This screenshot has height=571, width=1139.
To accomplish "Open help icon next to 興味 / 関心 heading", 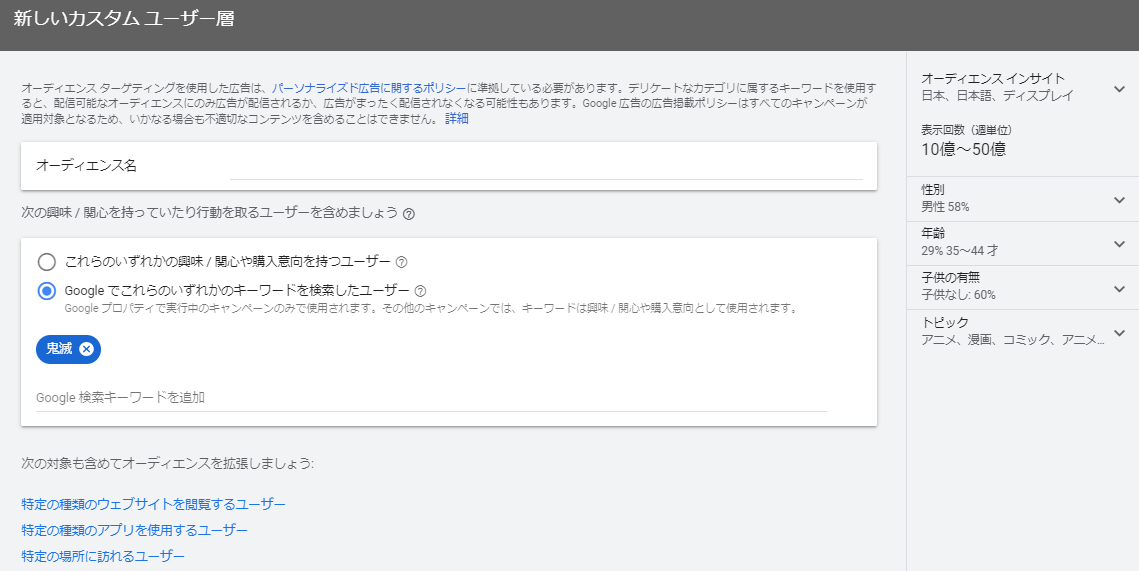I will point(409,214).
